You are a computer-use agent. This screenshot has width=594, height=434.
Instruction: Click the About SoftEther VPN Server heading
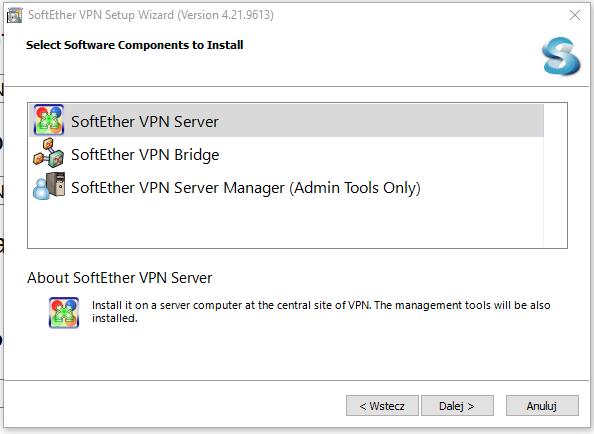point(120,278)
